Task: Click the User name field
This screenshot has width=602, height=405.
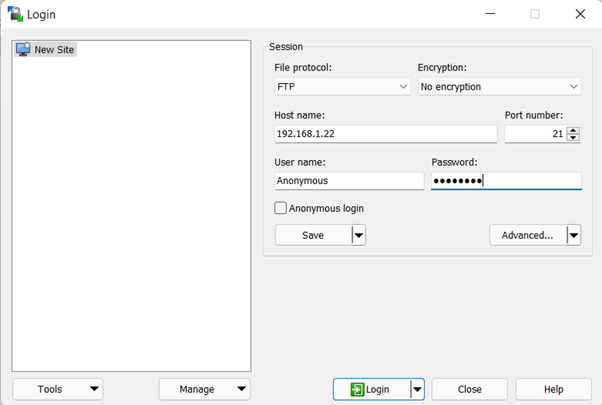Action: click(x=349, y=181)
